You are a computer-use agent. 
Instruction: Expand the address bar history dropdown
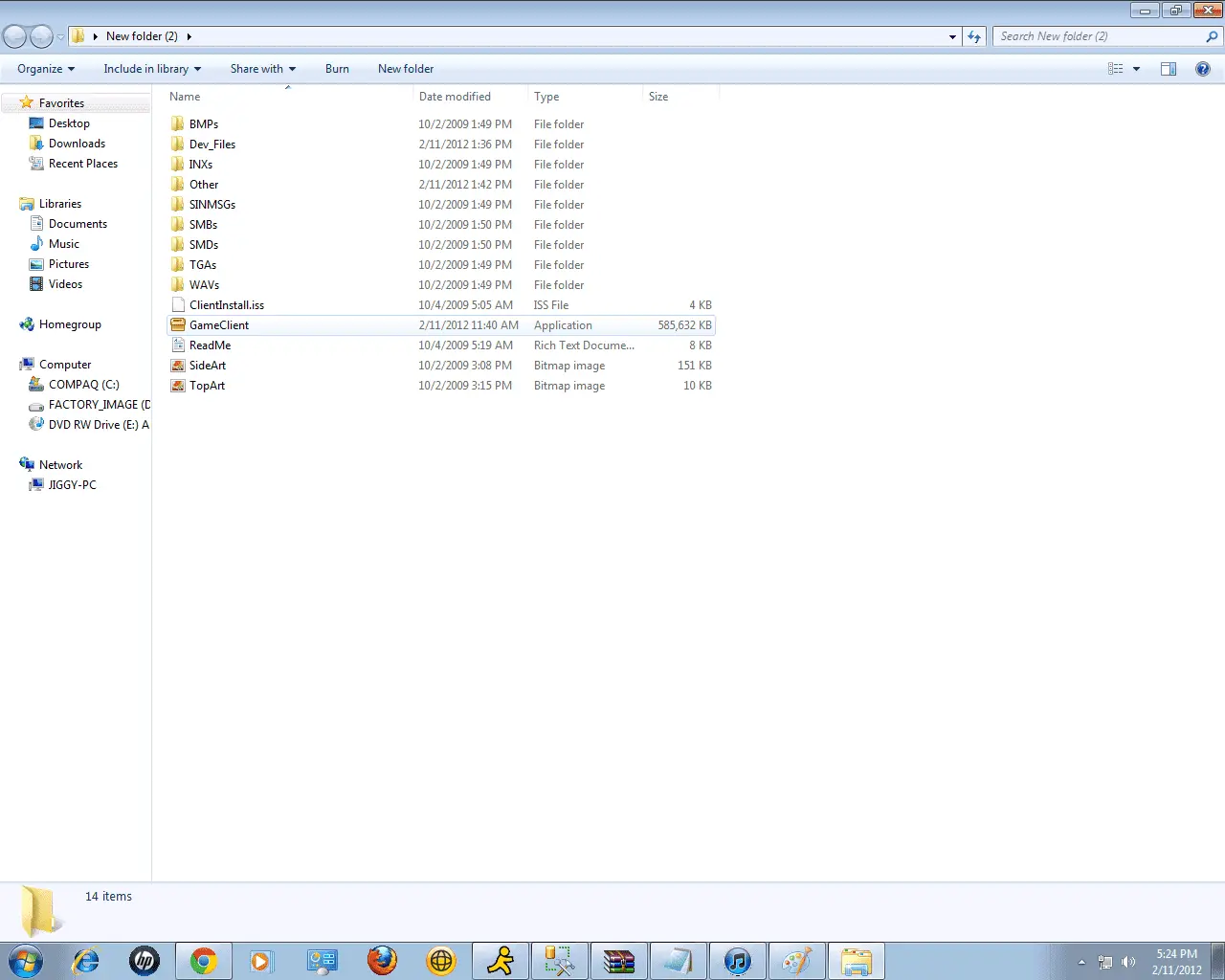point(952,36)
